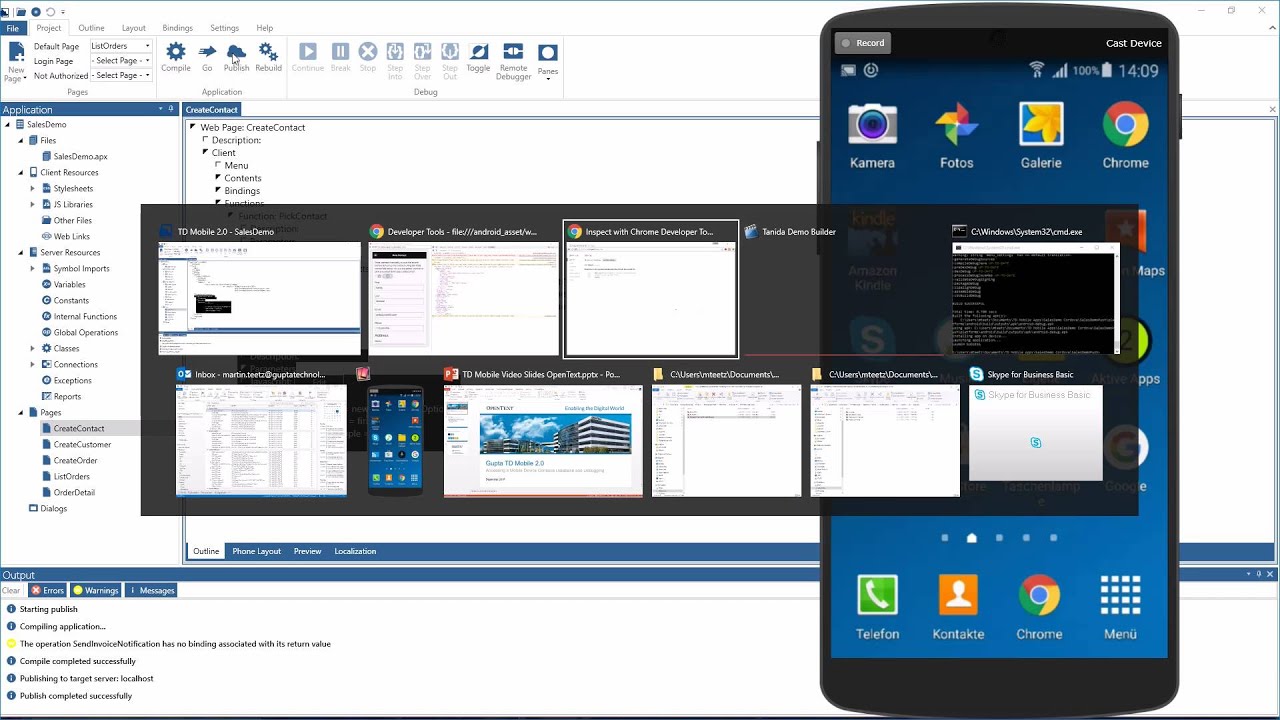This screenshot has width=1280, height=720.
Task: Expand the Stylesheets node
Action: 32,188
